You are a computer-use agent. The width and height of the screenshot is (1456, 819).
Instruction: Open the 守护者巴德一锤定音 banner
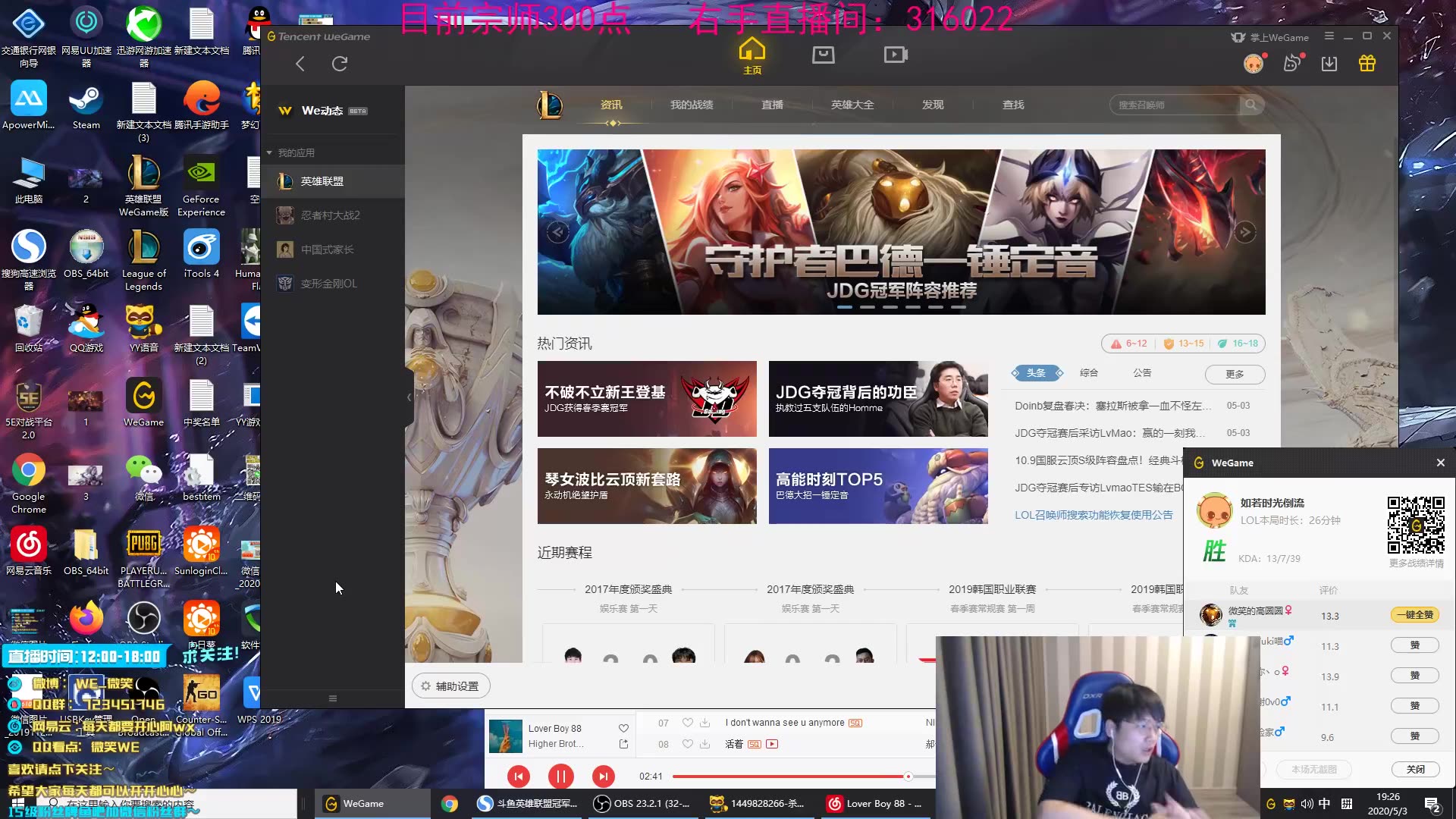[901, 232]
